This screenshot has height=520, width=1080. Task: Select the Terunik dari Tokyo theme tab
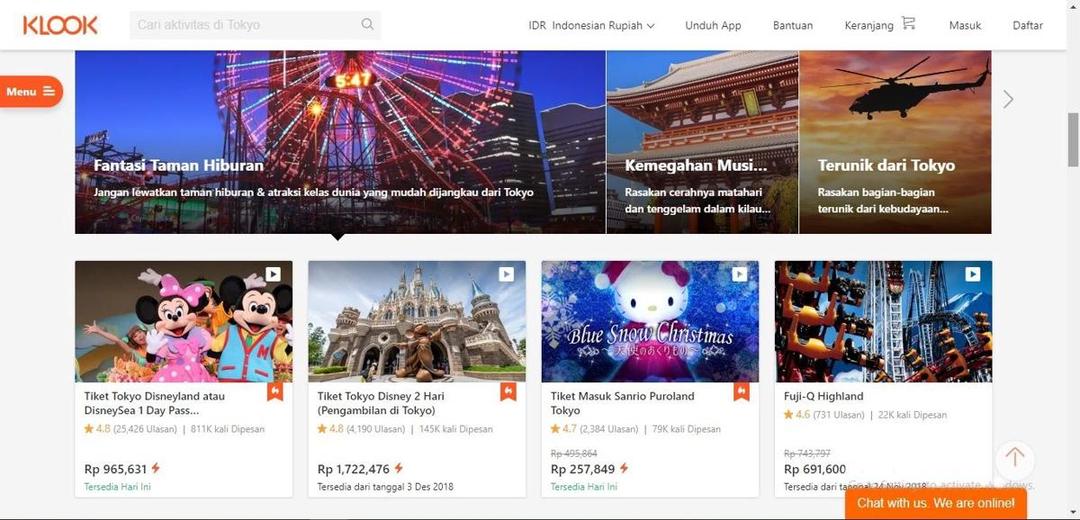pyautogui.click(x=895, y=142)
